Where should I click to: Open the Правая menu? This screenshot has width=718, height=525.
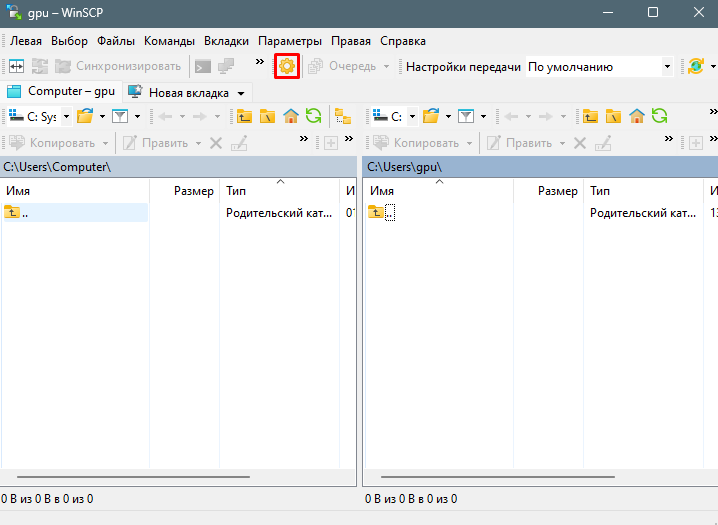351,41
